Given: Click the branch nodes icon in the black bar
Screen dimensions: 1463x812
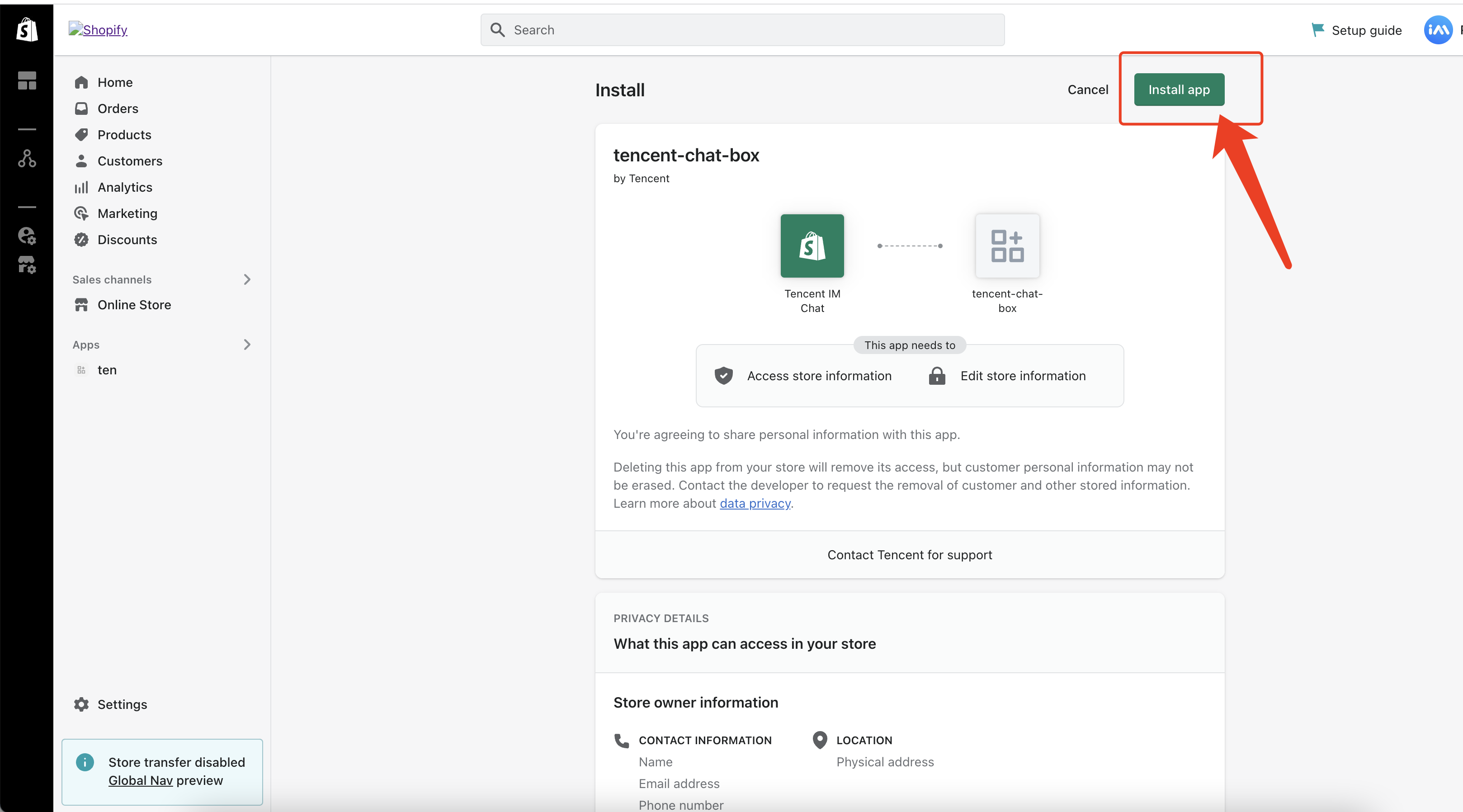Looking at the screenshot, I should (x=27, y=158).
